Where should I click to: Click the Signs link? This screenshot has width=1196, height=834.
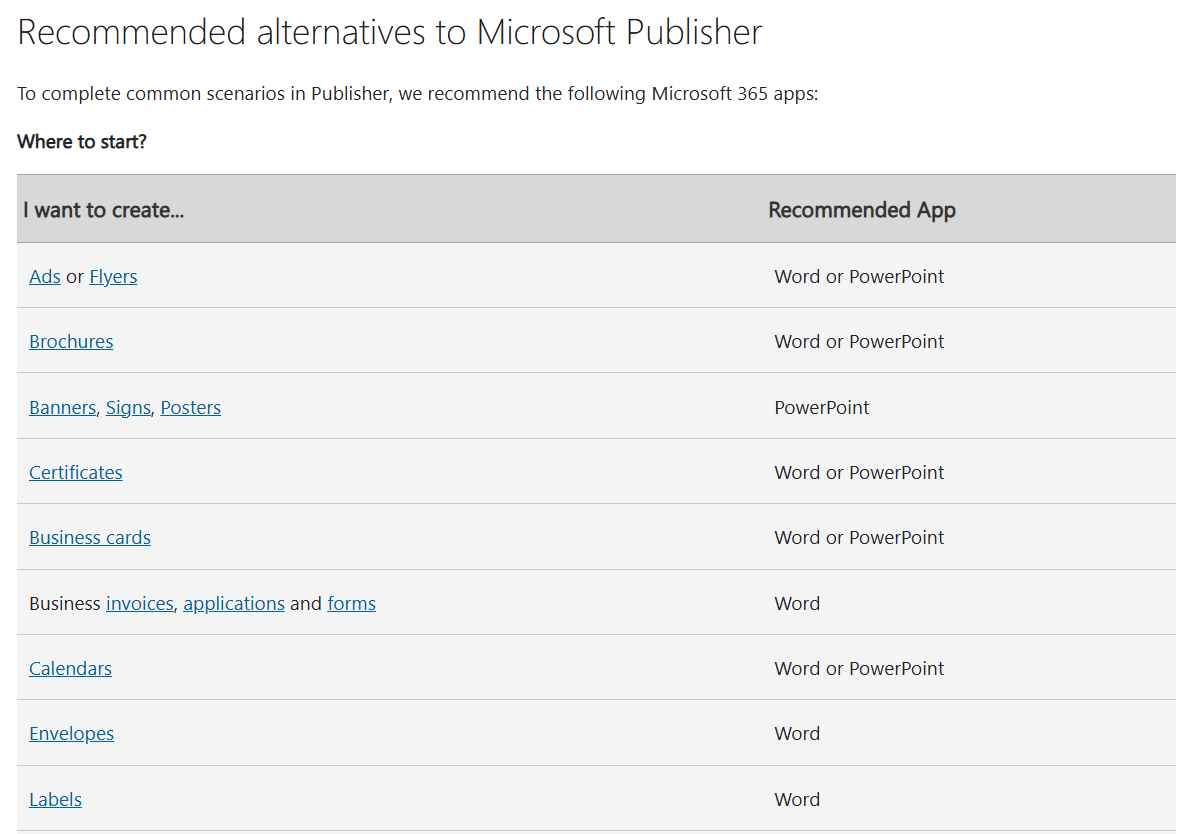click(128, 408)
